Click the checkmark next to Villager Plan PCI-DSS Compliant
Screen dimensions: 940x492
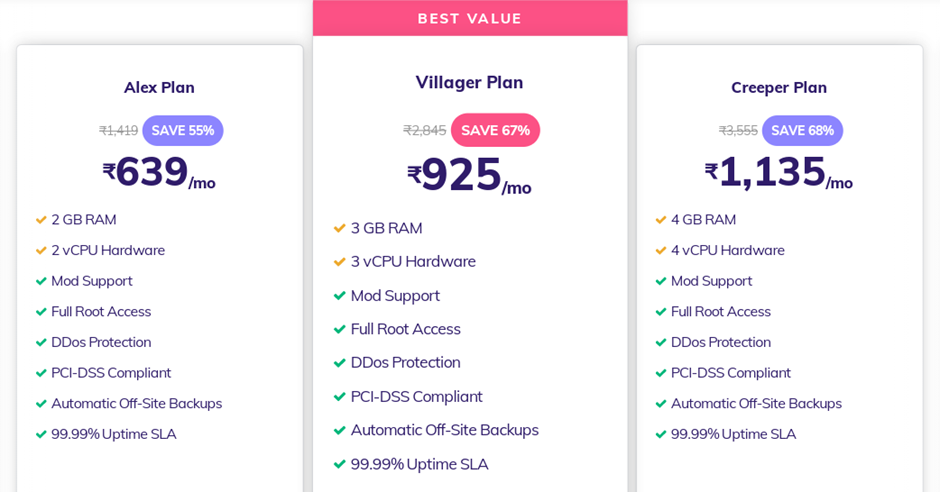coord(340,397)
